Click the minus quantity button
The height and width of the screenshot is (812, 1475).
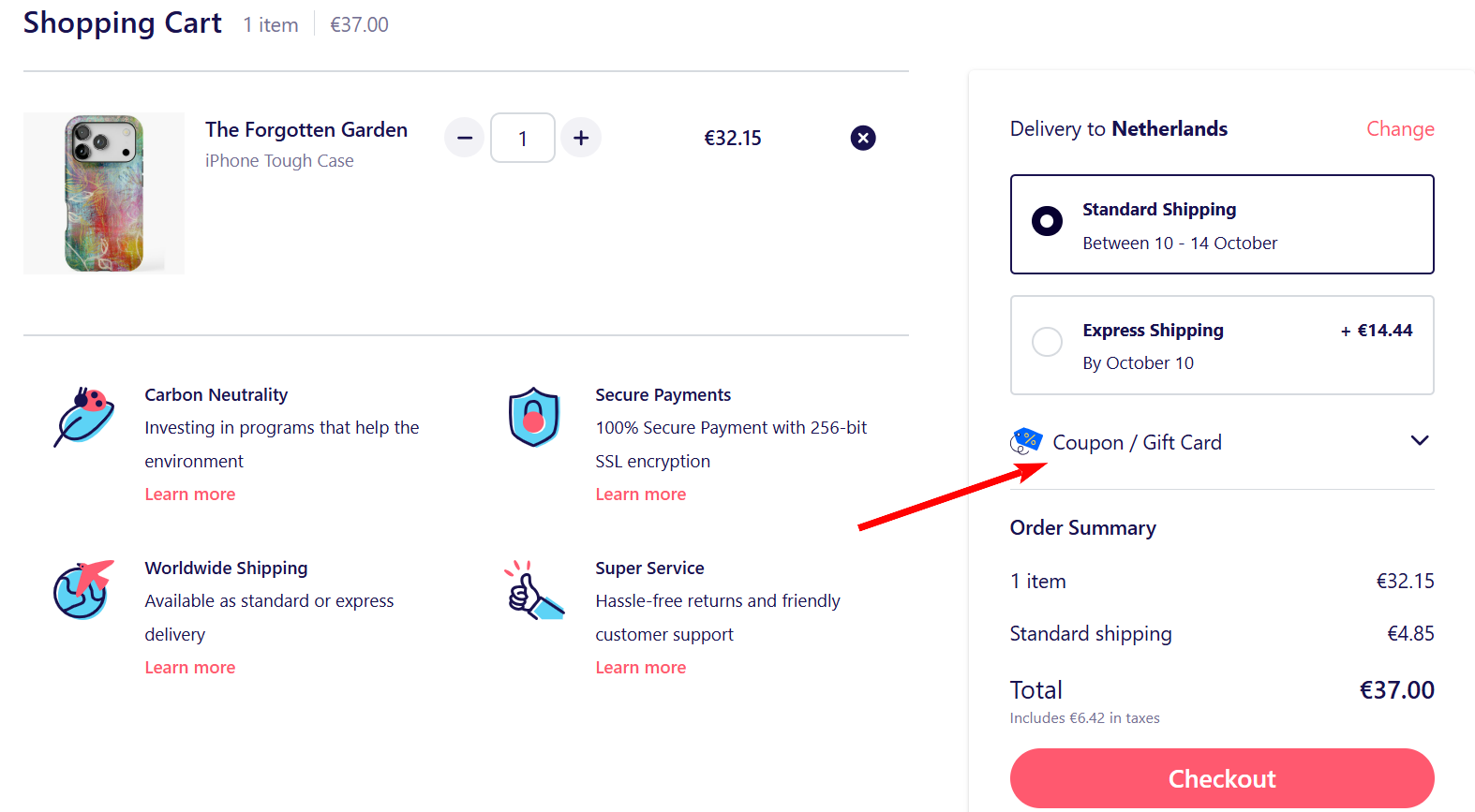point(464,138)
